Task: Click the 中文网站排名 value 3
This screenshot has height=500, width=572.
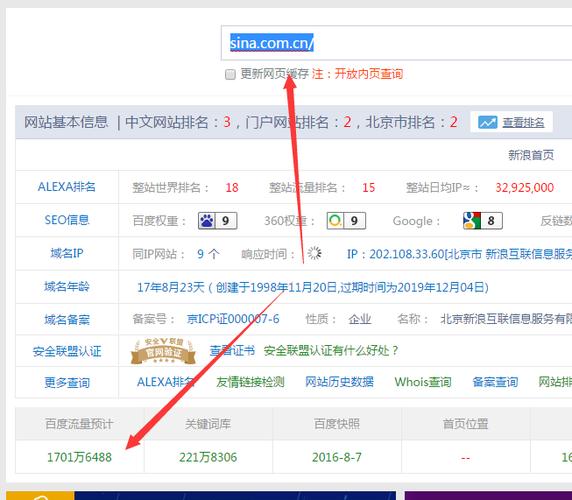Action: point(227,122)
